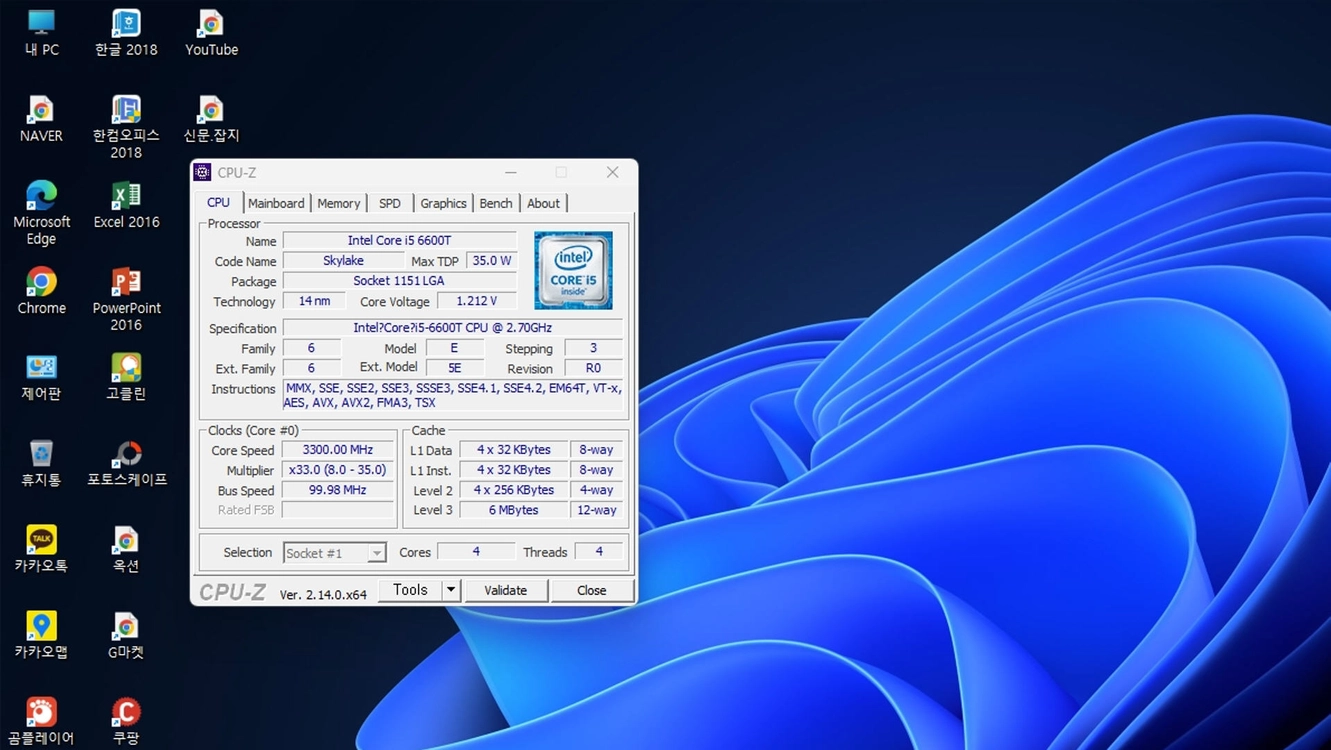Open the NAVER shortcut icon
The height and width of the screenshot is (750, 1331).
[41, 119]
